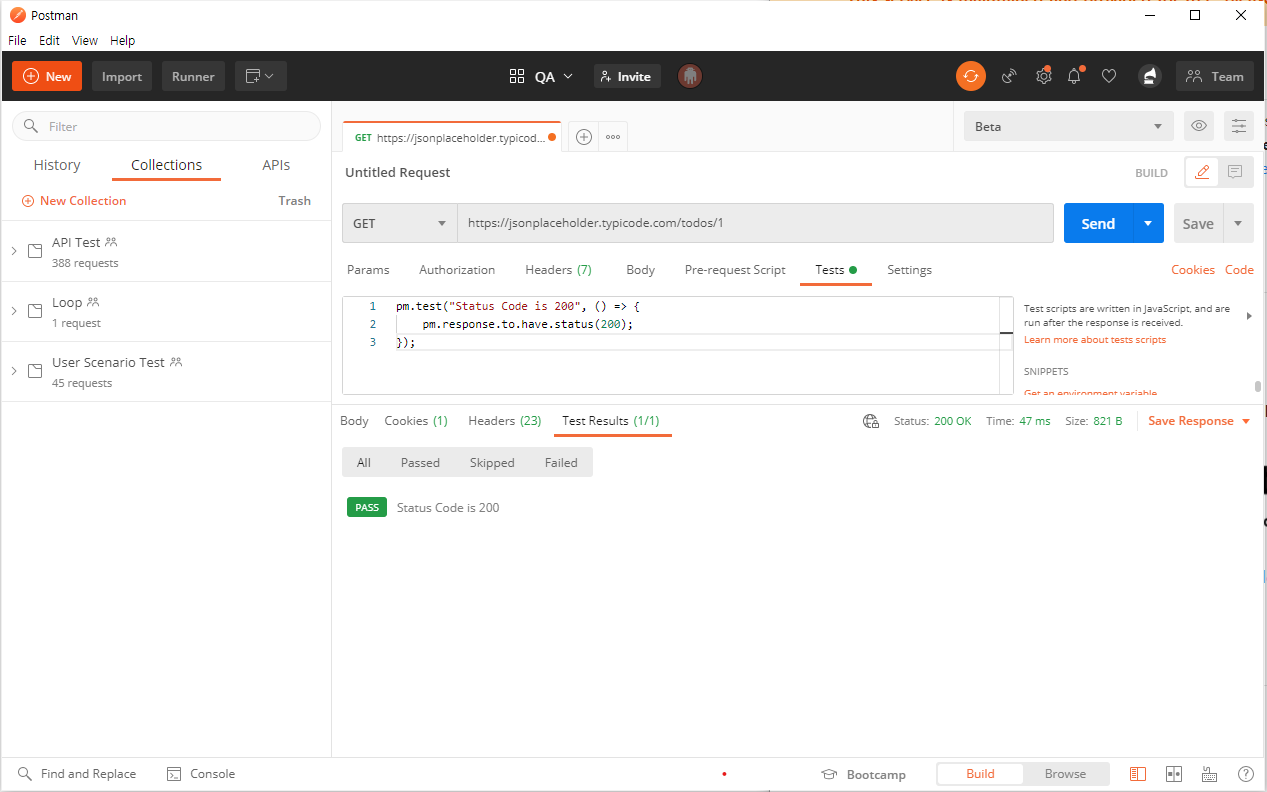Click the blue Send button

click(x=1098, y=223)
